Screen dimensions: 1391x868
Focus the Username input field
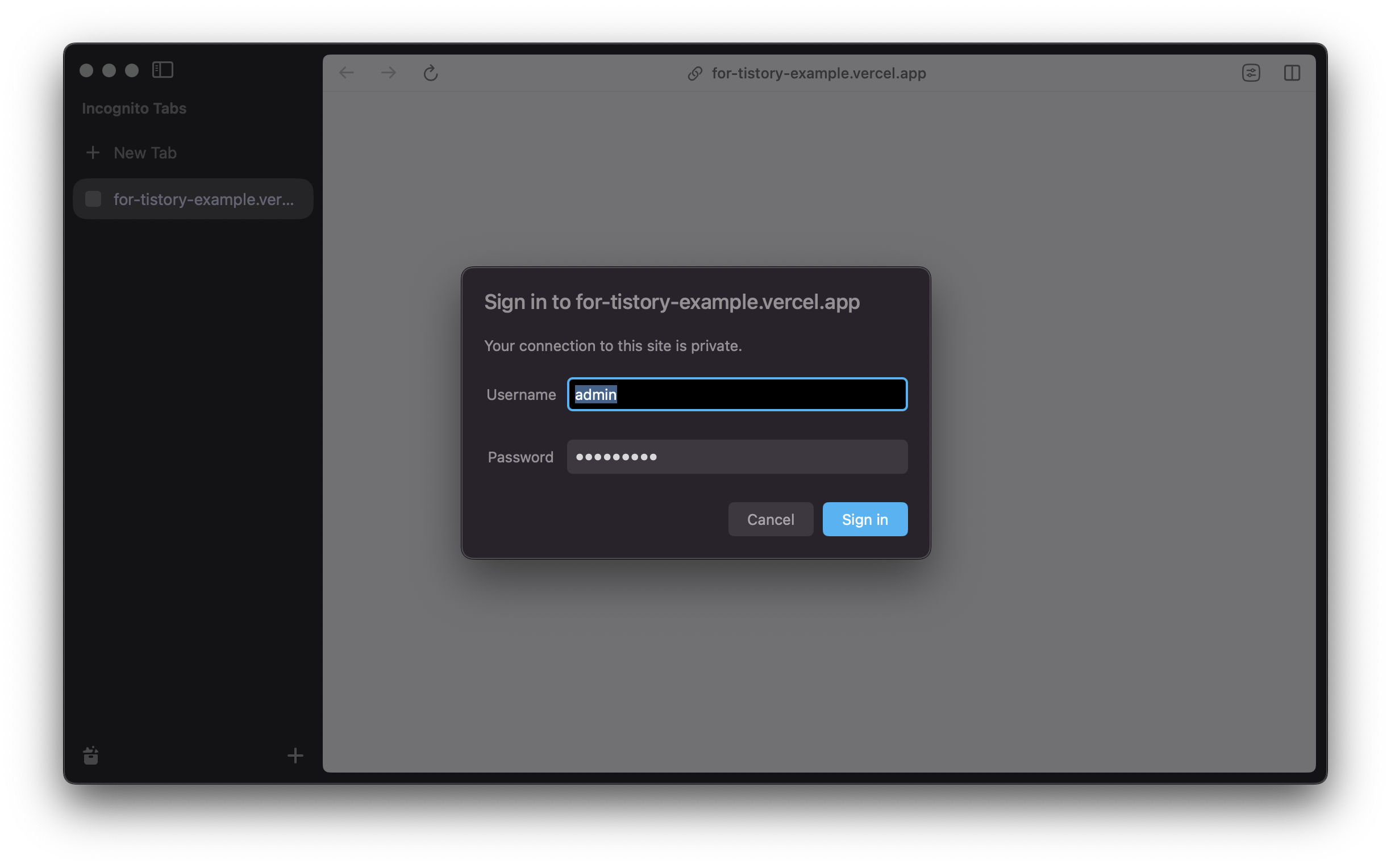pyautogui.click(x=737, y=394)
